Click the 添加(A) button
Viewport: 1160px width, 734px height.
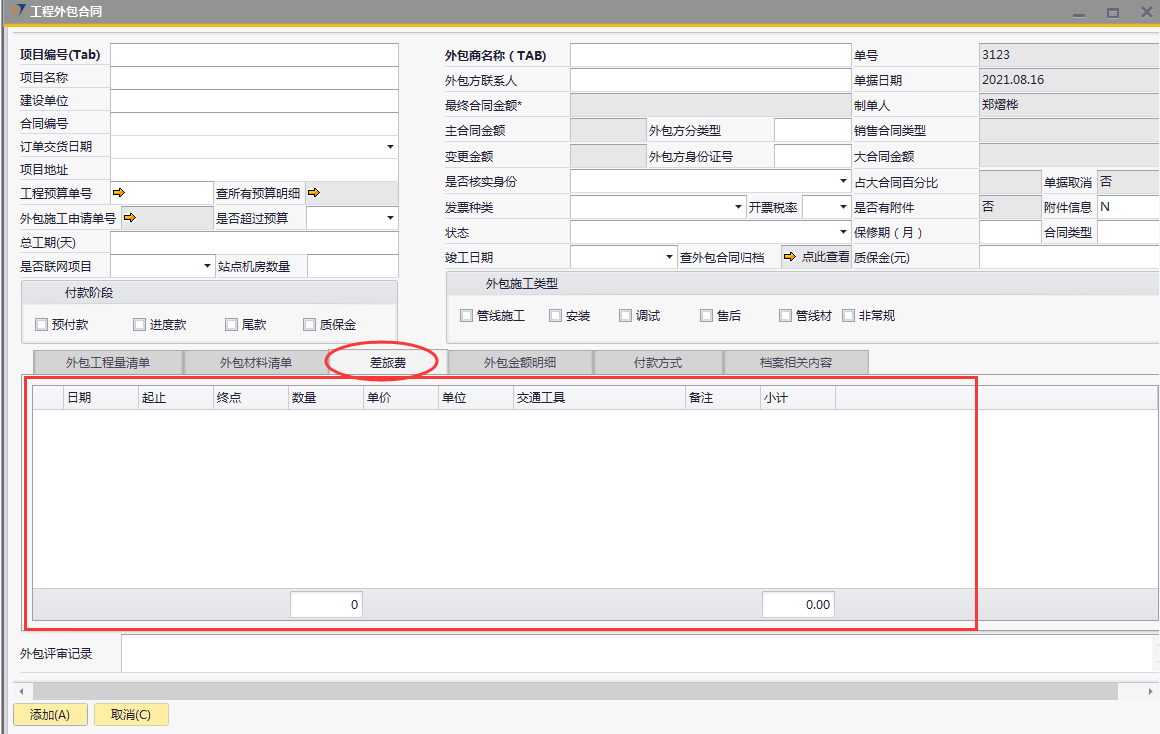tap(50, 715)
